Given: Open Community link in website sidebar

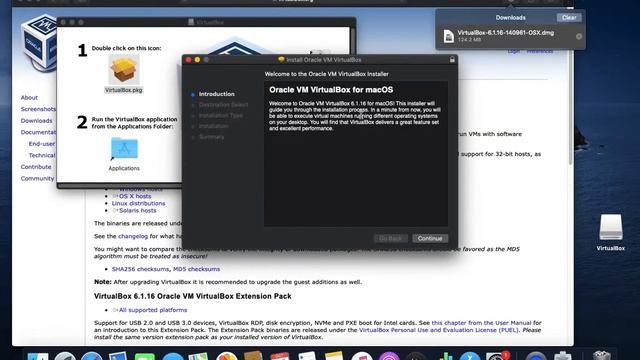Looking at the screenshot, I should (x=37, y=178).
